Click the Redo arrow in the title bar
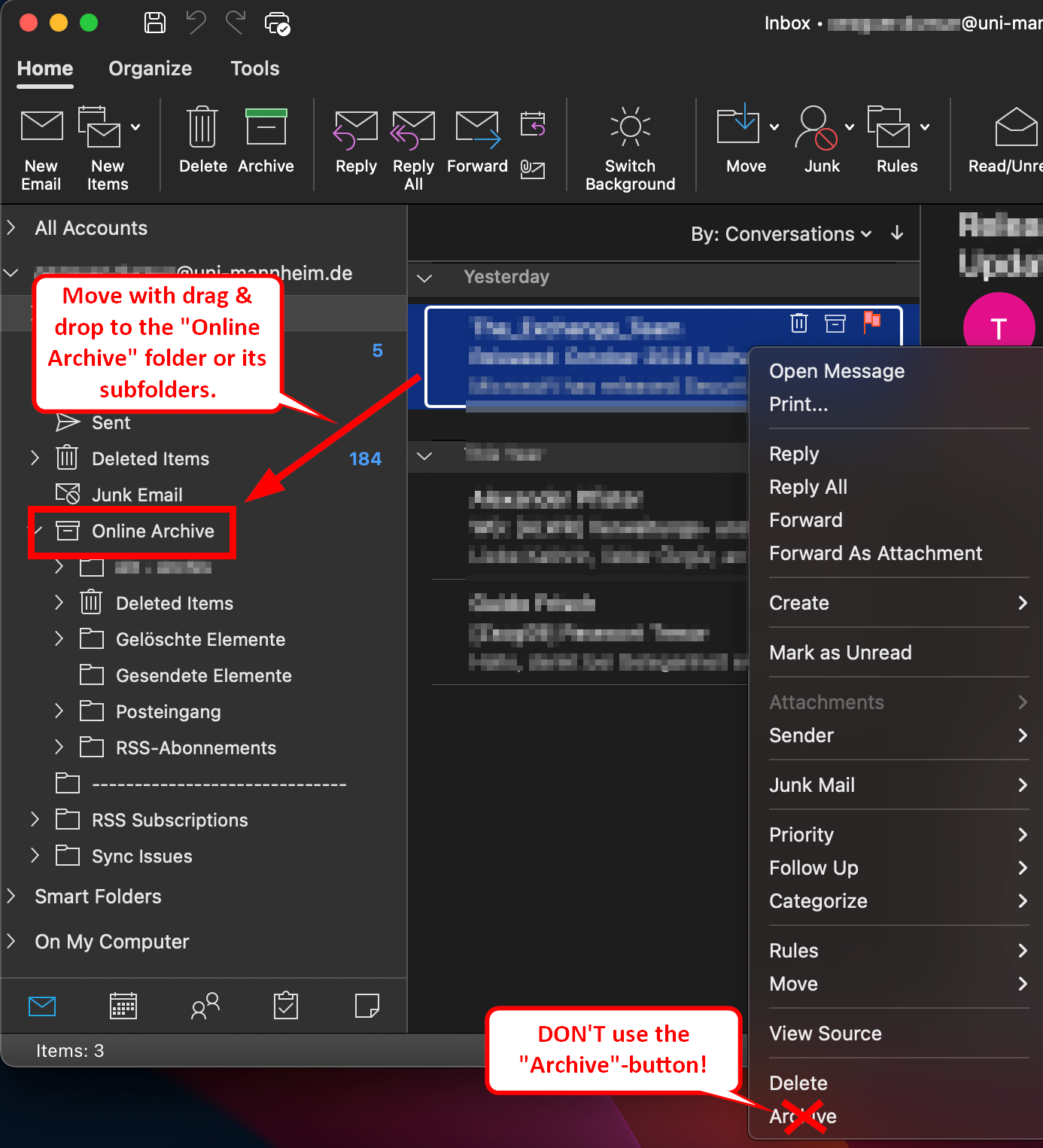This screenshot has width=1043, height=1148. tap(236, 23)
